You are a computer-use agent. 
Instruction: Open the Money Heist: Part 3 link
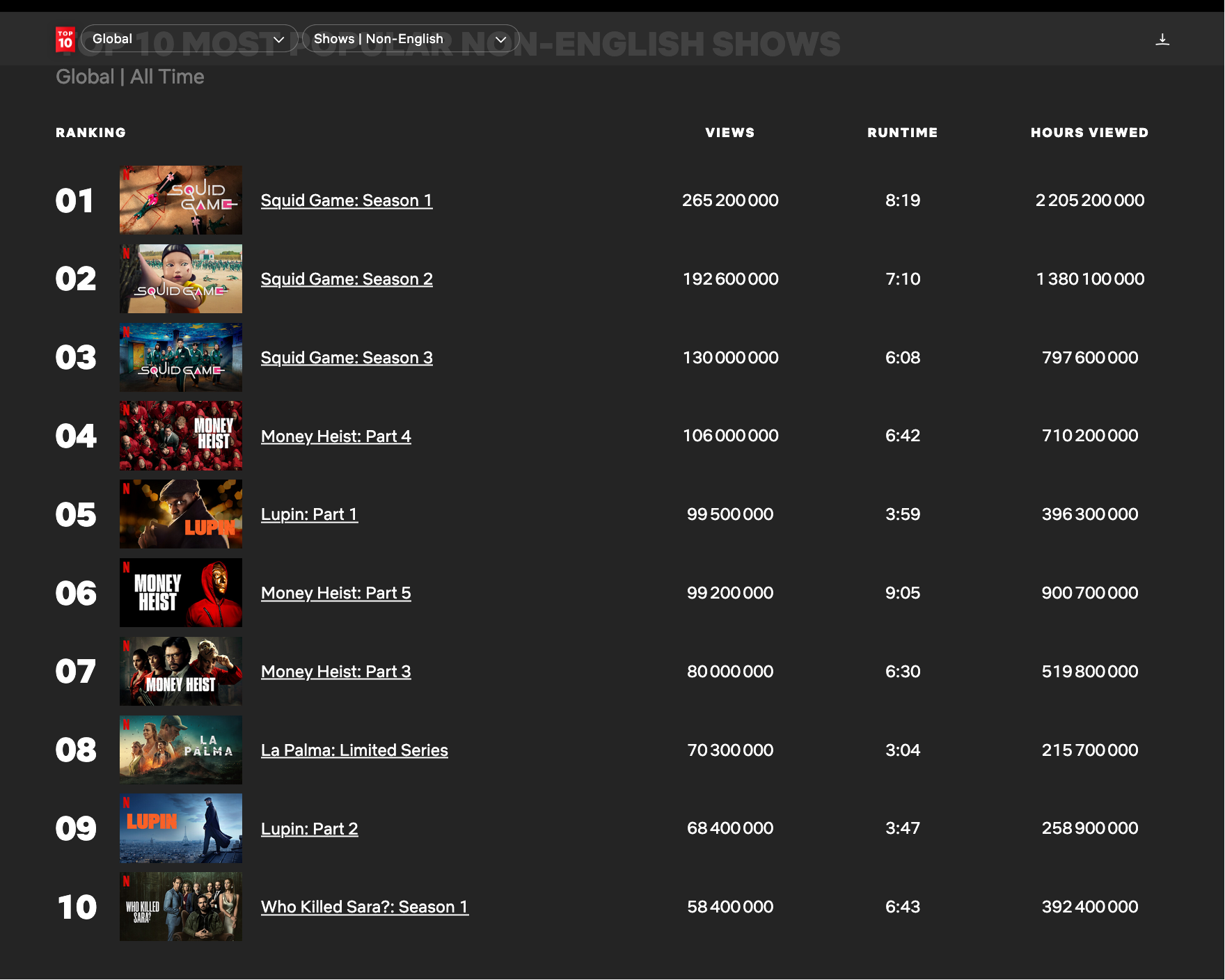pyautogui.click(x=336, y=672)
